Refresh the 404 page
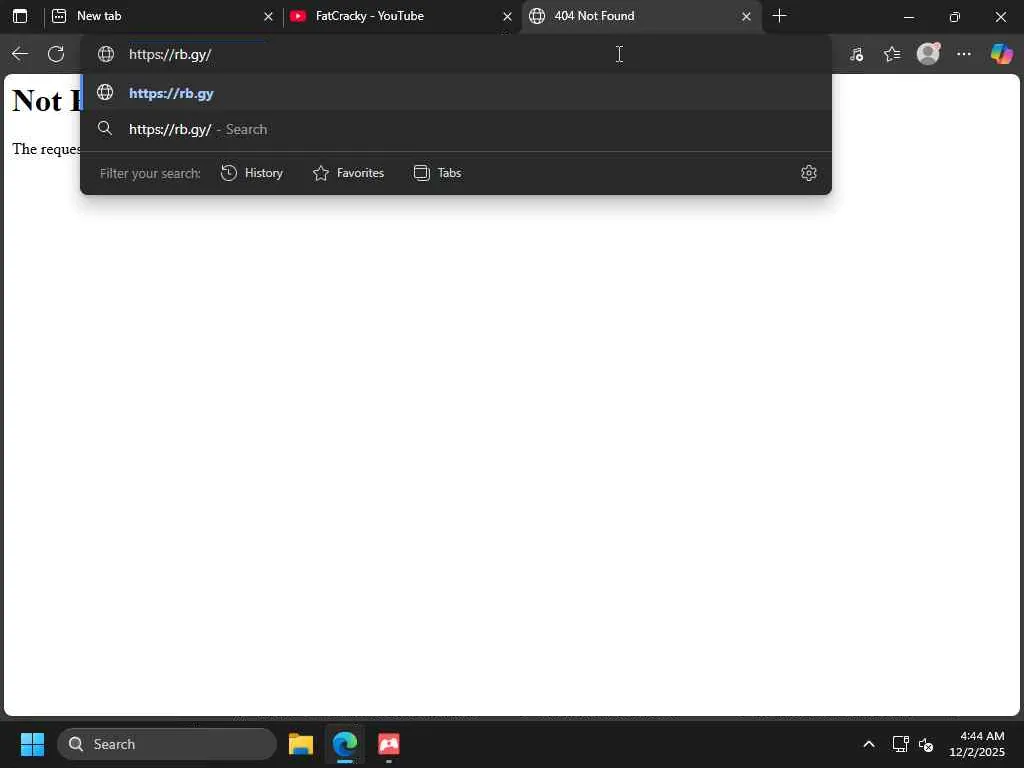 [56, 54]
